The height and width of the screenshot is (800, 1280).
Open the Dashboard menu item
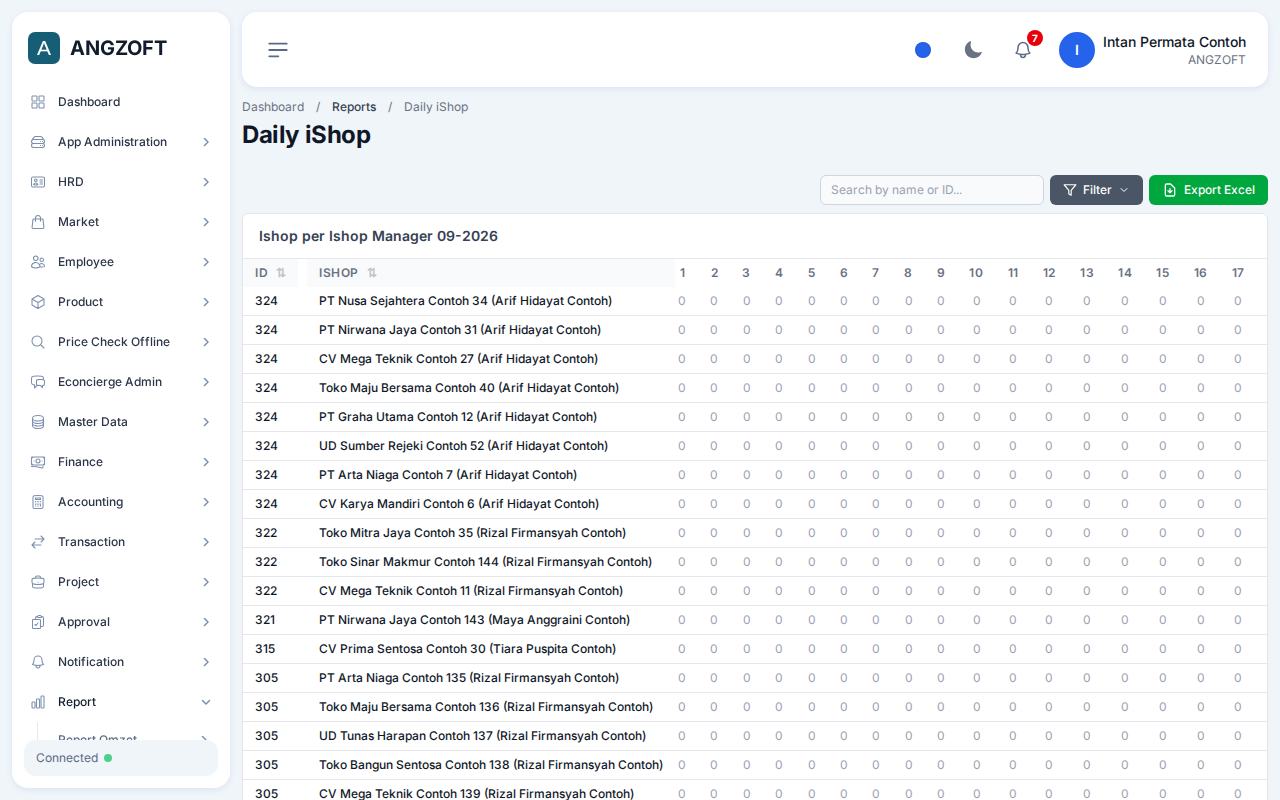tap(121, 102)
